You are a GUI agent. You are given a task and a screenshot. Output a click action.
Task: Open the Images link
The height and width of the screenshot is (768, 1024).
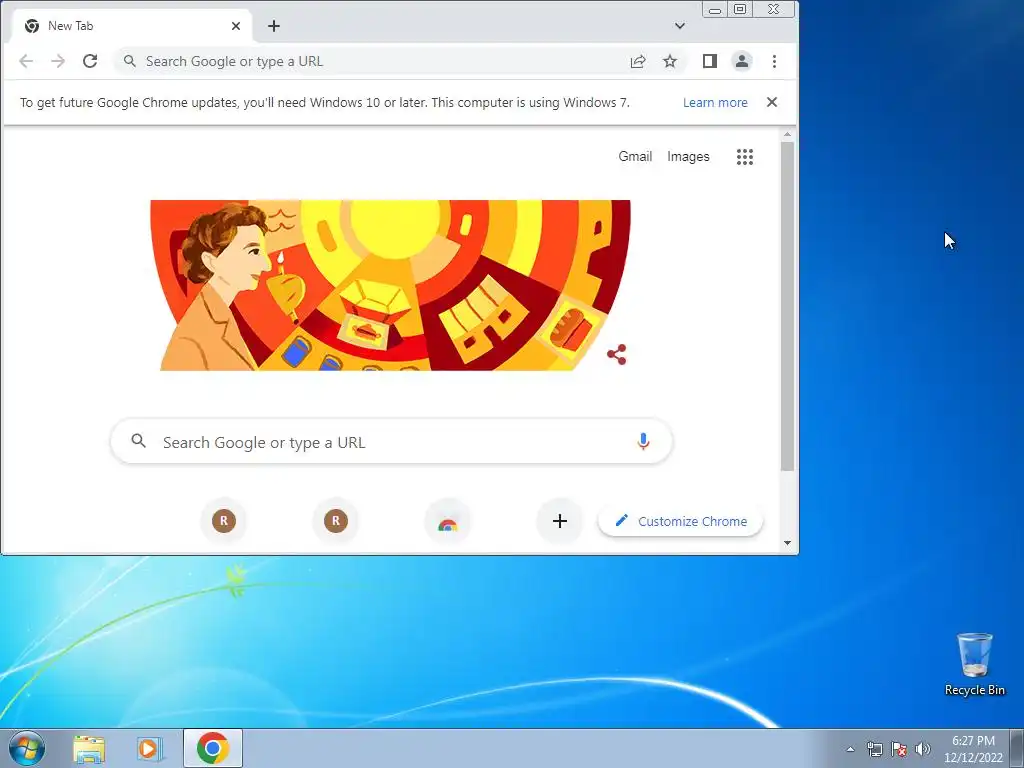(x=688, y=156)
